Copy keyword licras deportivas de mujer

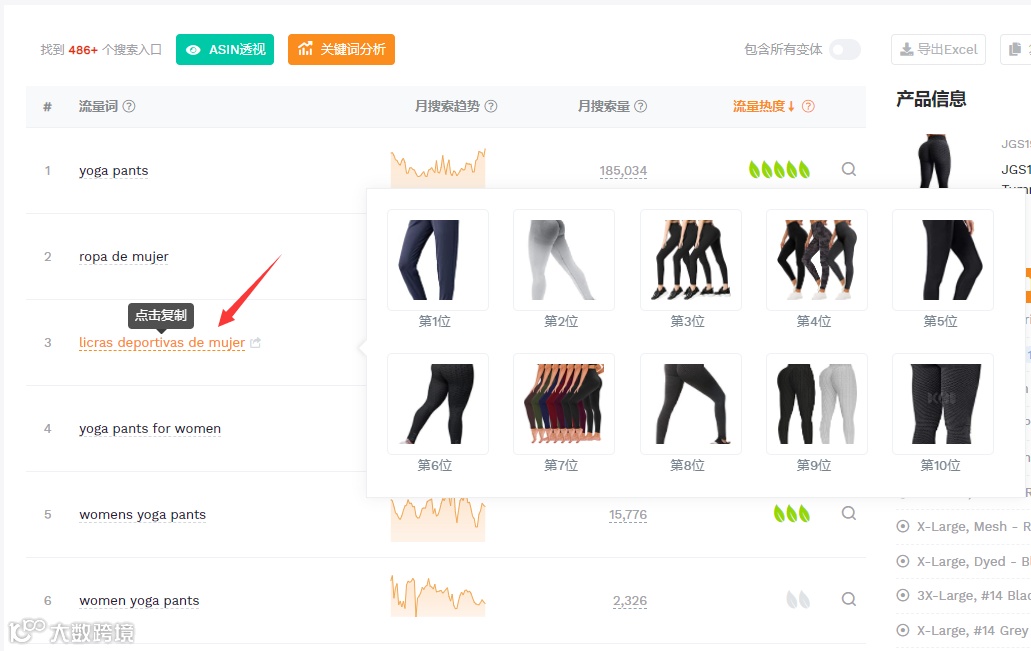point(162,343)
